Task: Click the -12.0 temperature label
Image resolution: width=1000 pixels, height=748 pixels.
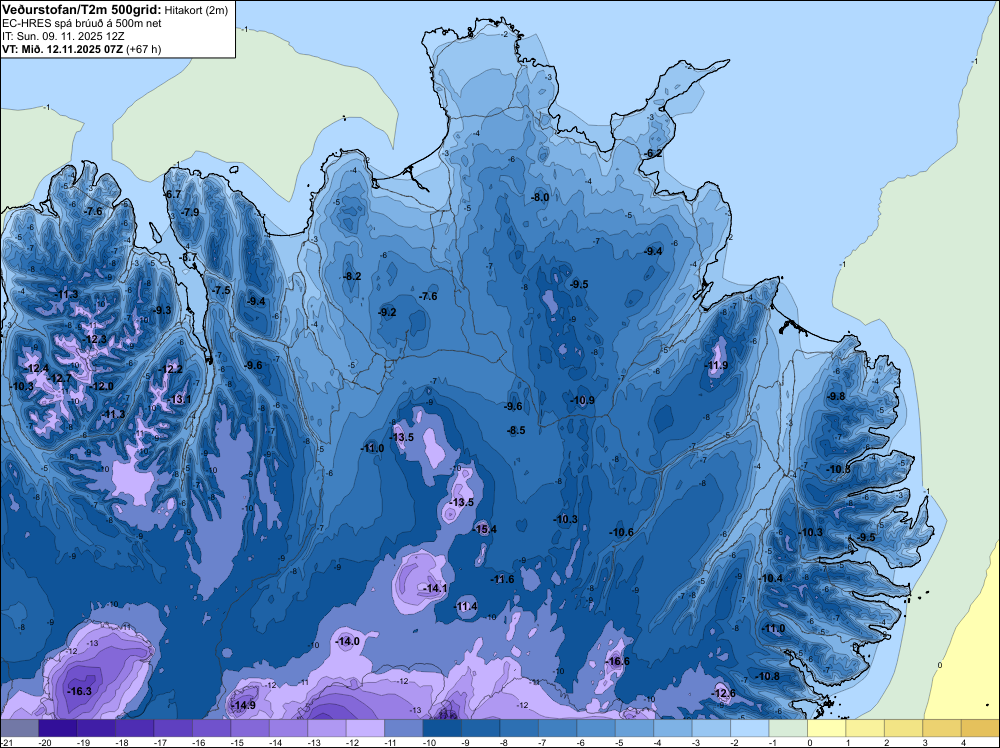Action: (101, 386)
